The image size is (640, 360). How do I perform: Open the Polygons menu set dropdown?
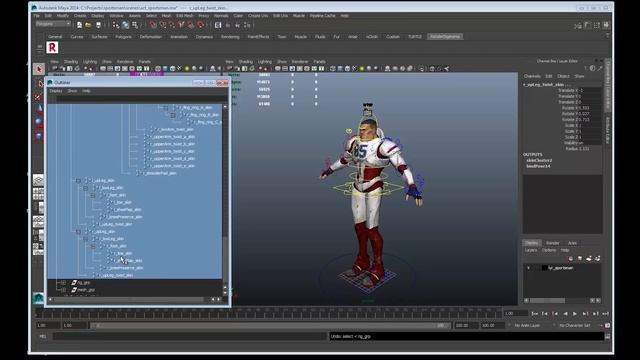point(53,24)
